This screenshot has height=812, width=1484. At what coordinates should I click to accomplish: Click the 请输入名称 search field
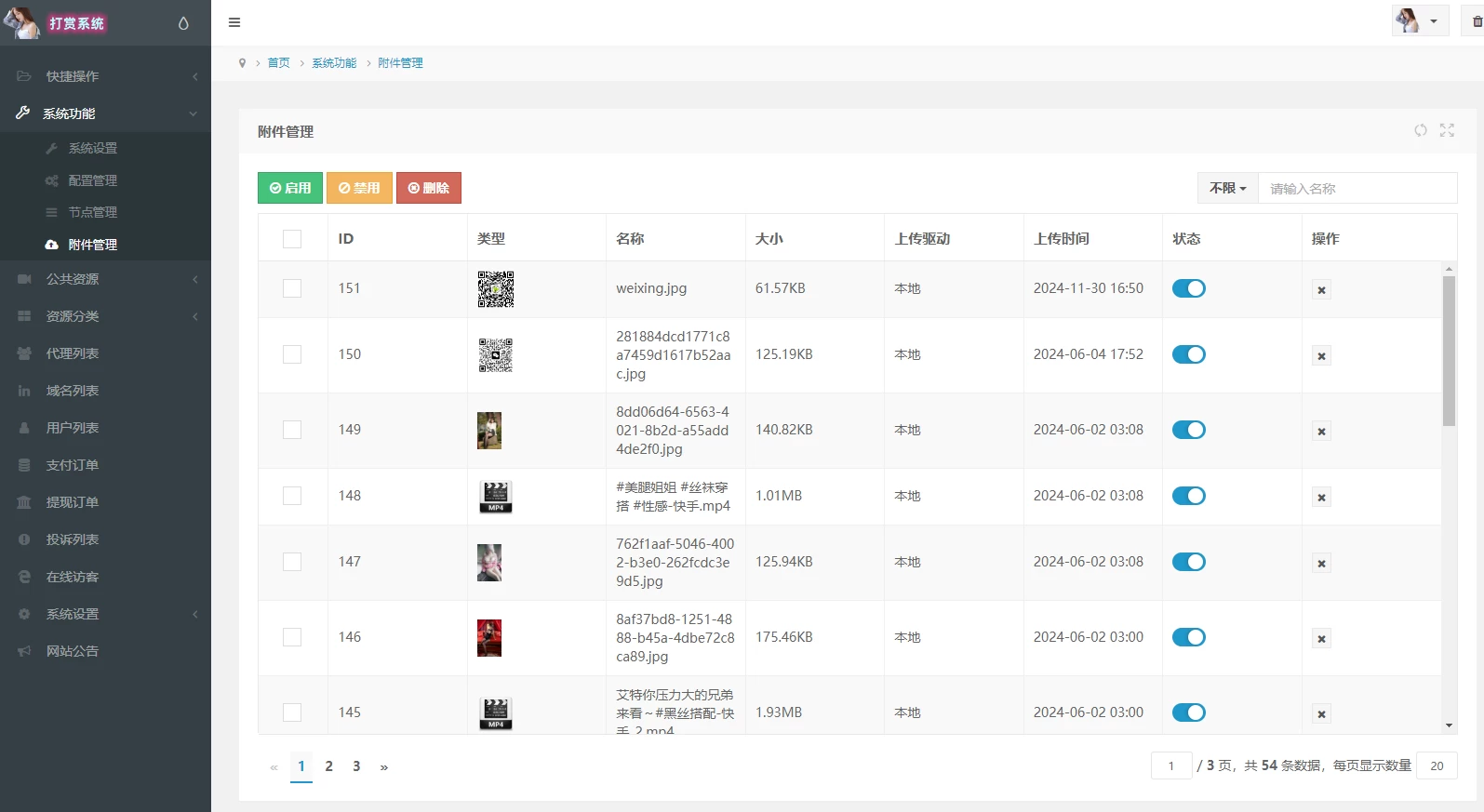coord(1357,189)
